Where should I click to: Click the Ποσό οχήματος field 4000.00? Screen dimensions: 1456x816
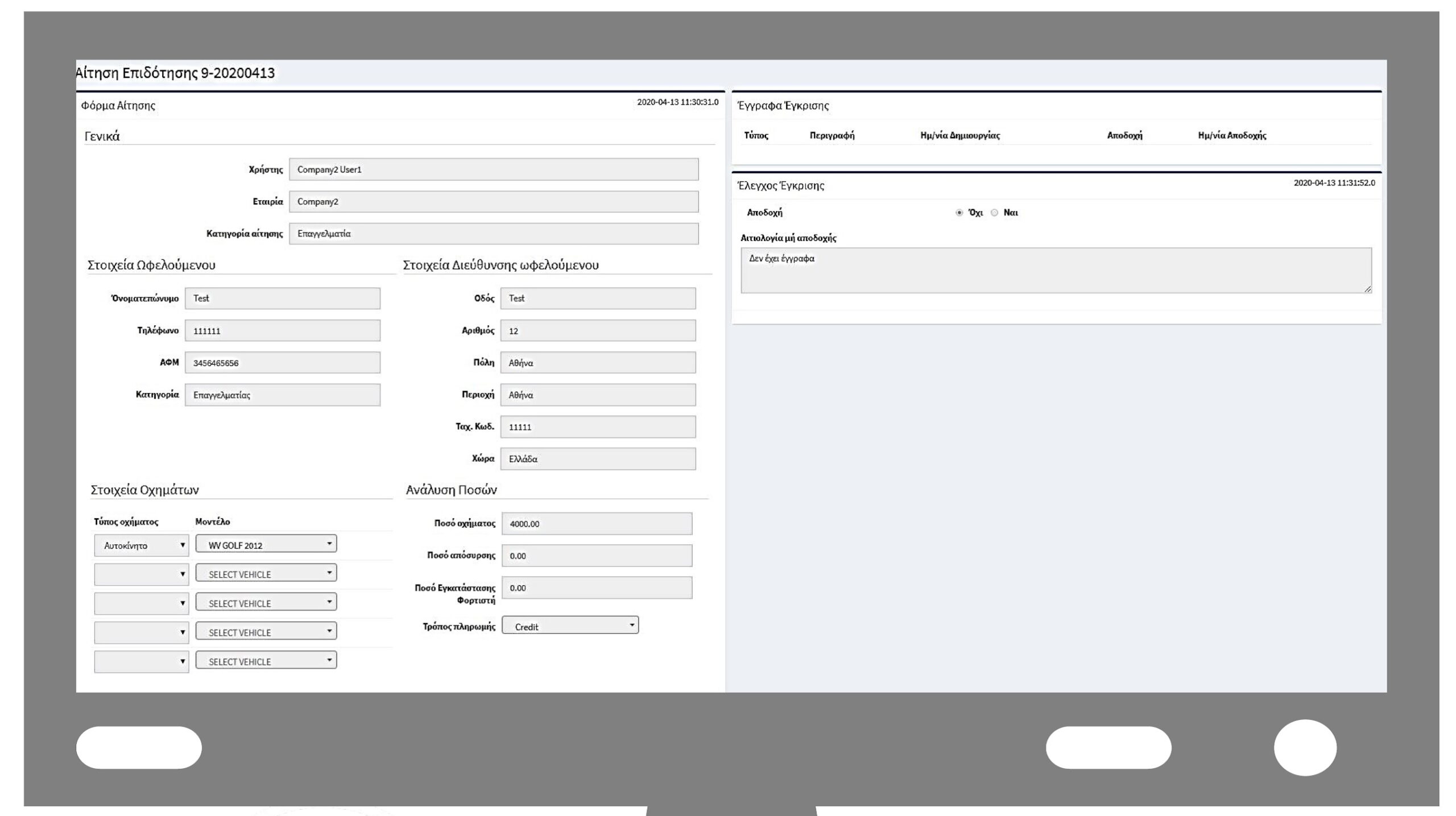[597, 524]
